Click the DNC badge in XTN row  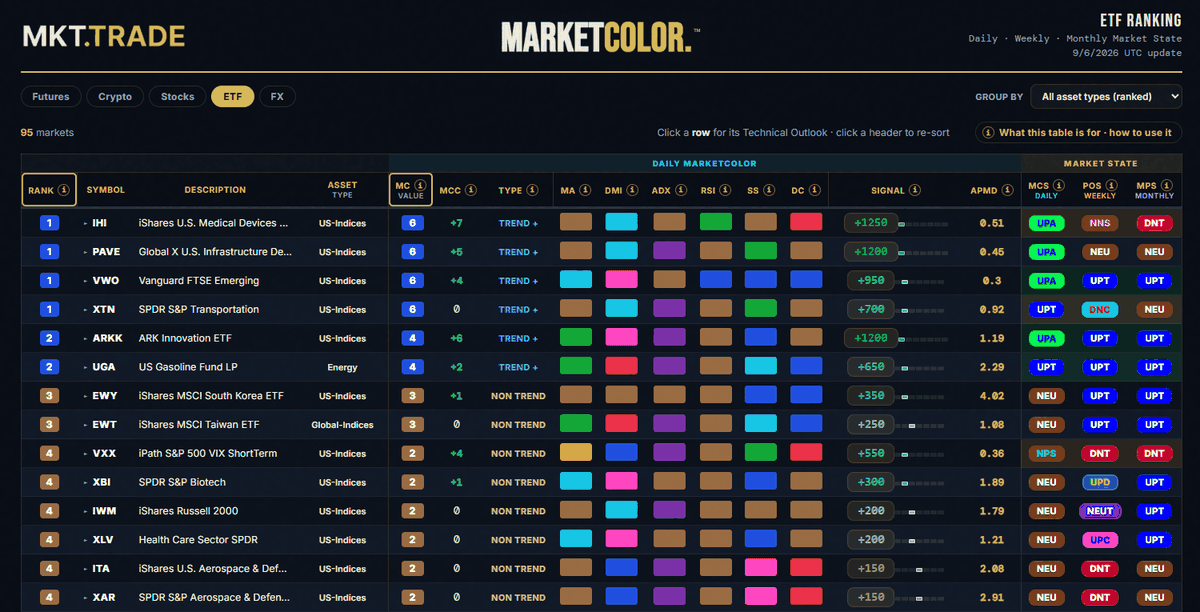1100,310
